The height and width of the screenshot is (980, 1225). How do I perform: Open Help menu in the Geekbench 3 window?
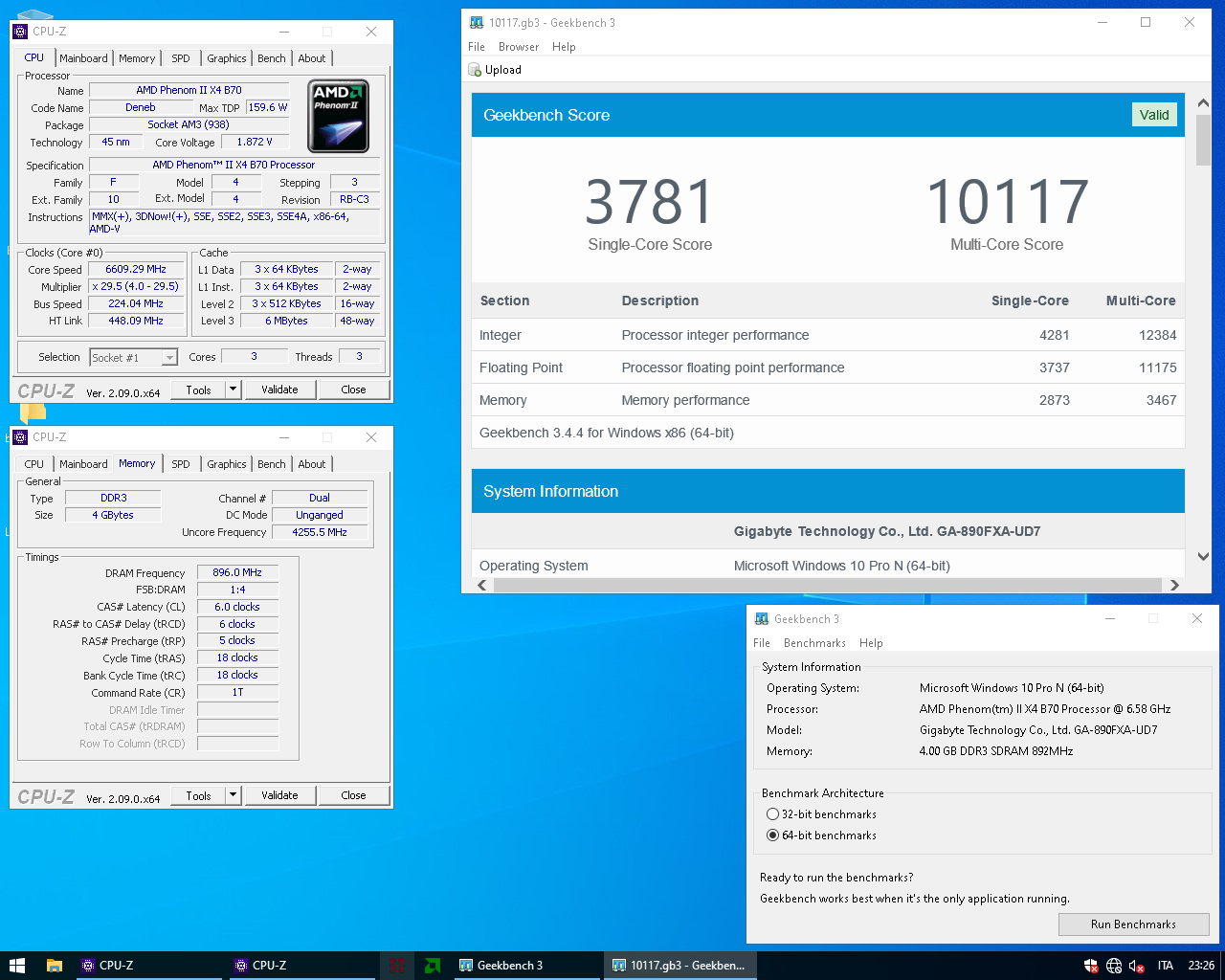coord(871,643)
